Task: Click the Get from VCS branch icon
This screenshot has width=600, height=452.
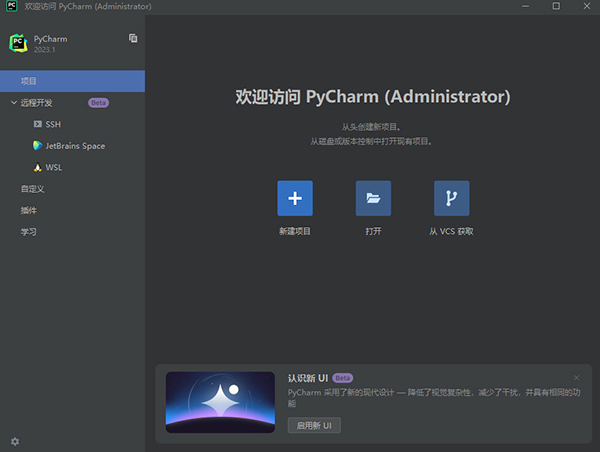Action: coord(451,198)
